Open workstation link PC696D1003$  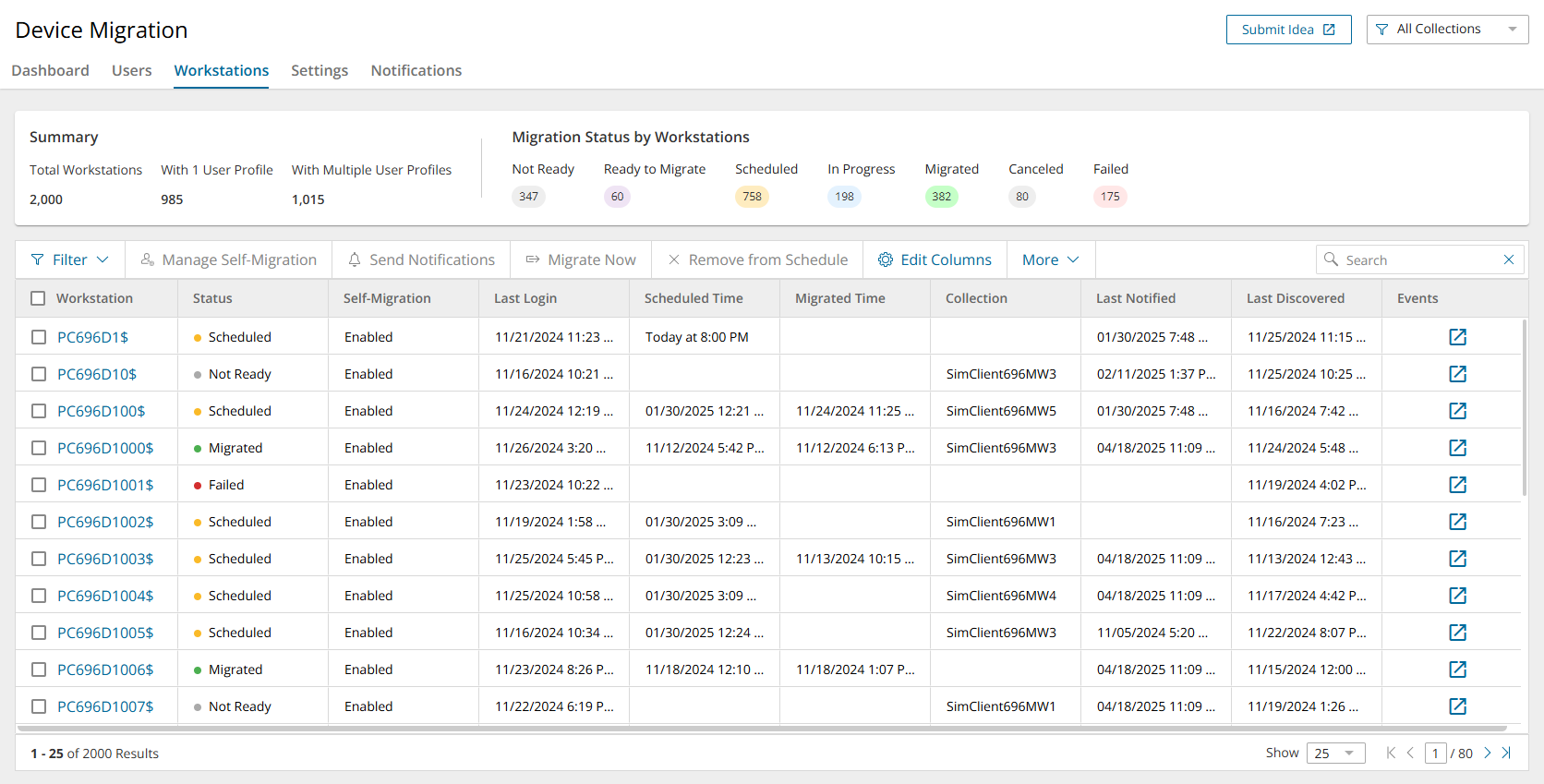[x=105, y=559]
